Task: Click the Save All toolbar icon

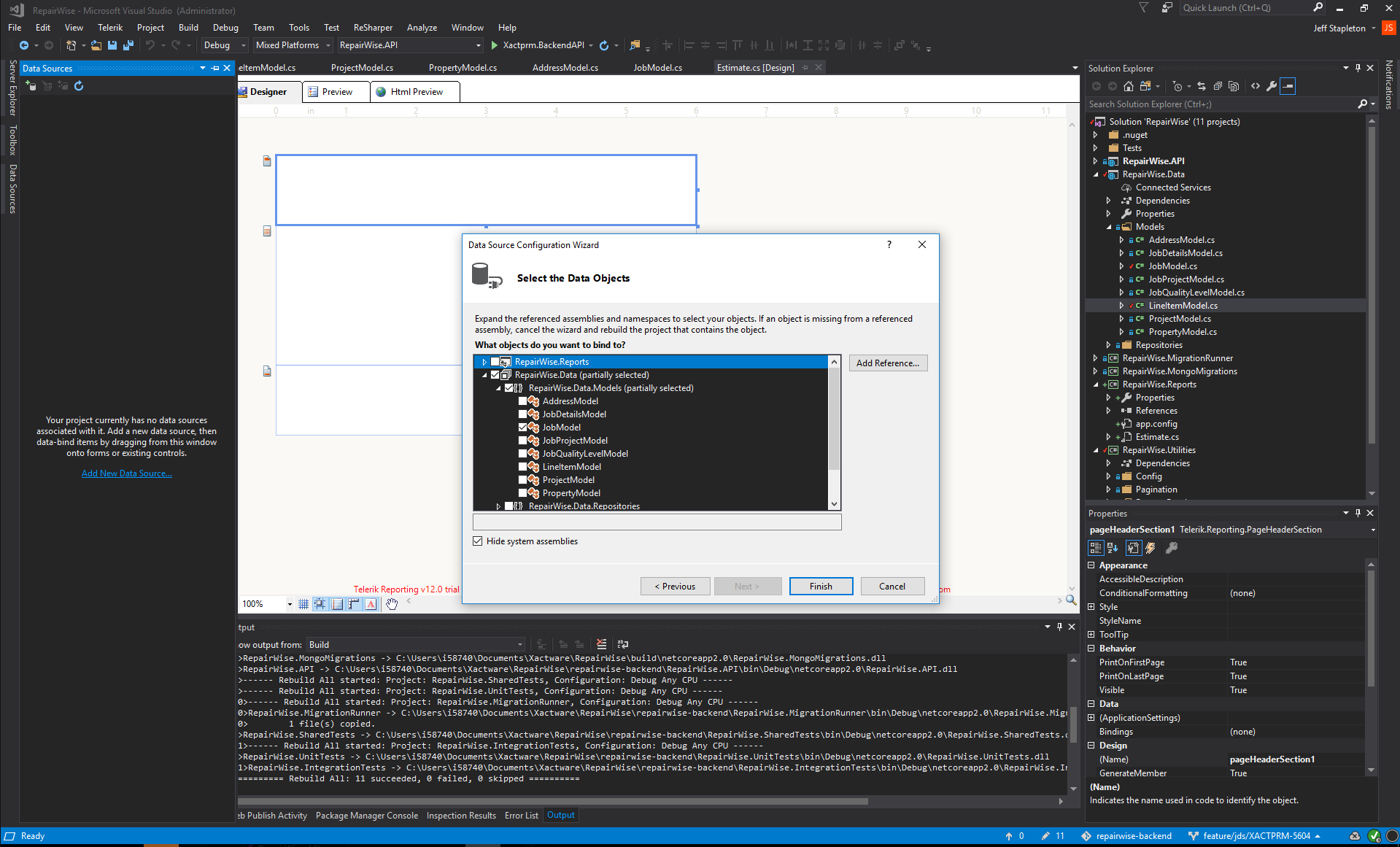Action: point(128,45)
